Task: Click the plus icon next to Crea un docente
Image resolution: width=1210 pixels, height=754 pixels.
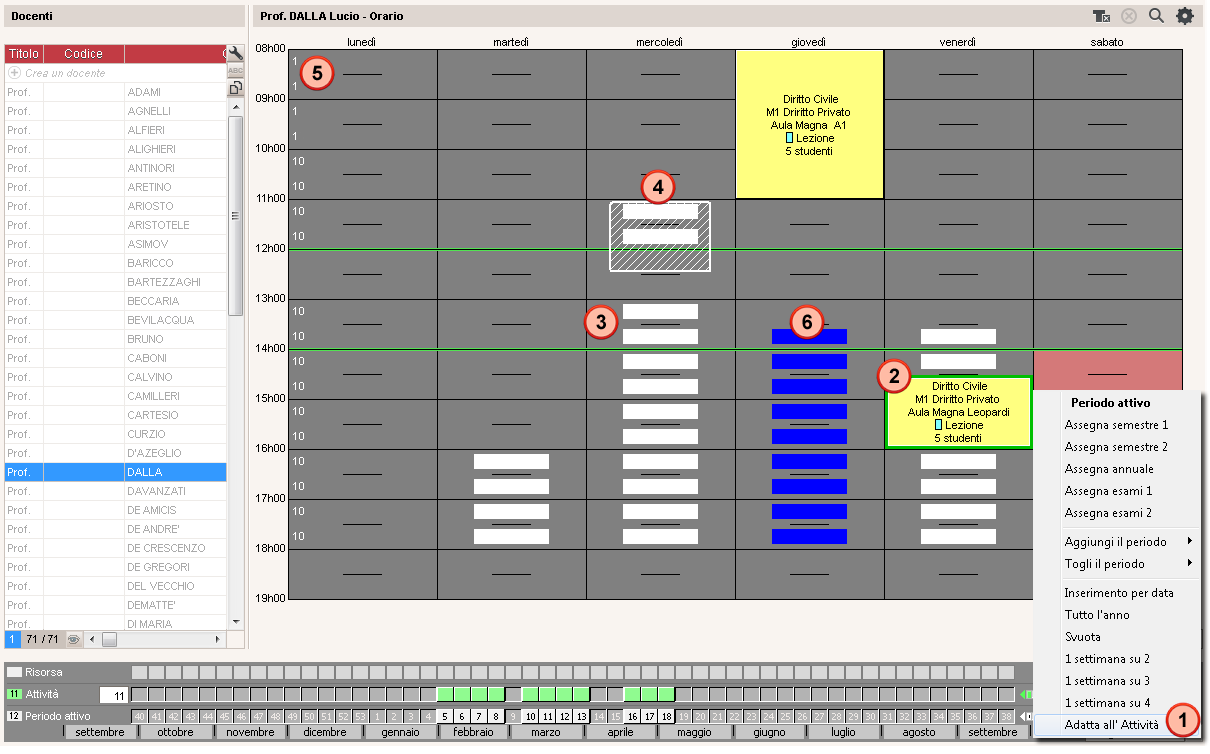Action: point(14,73)
